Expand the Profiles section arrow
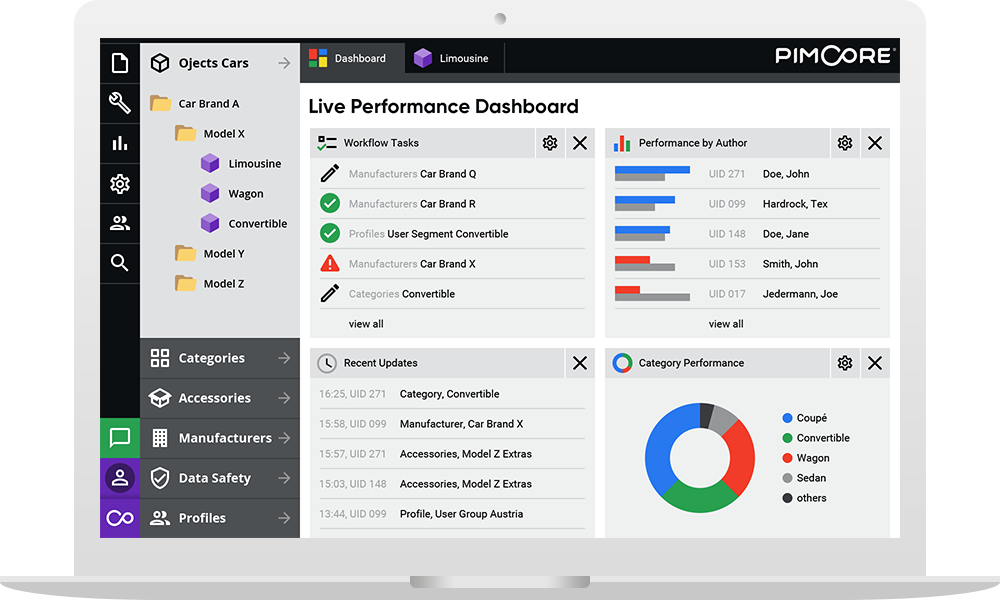 (284, 518)
